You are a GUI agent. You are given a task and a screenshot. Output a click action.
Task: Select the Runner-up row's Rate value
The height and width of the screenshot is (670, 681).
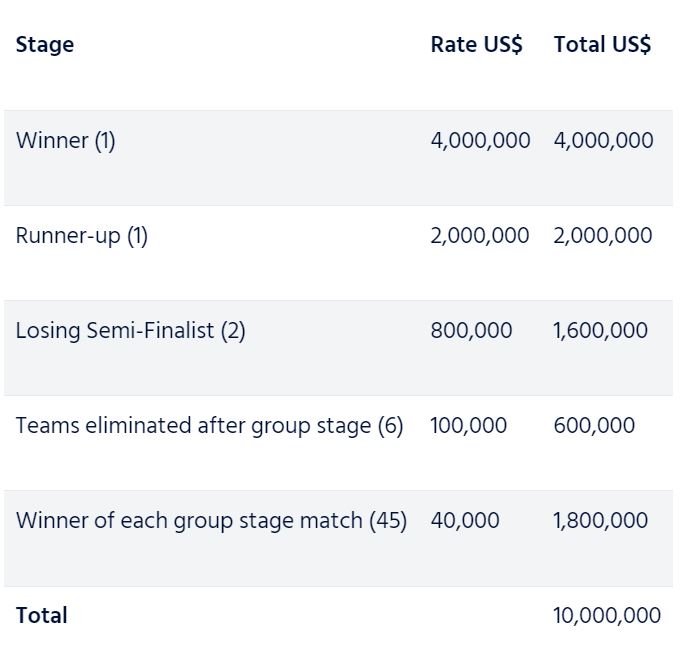click(x=480, y=236)
